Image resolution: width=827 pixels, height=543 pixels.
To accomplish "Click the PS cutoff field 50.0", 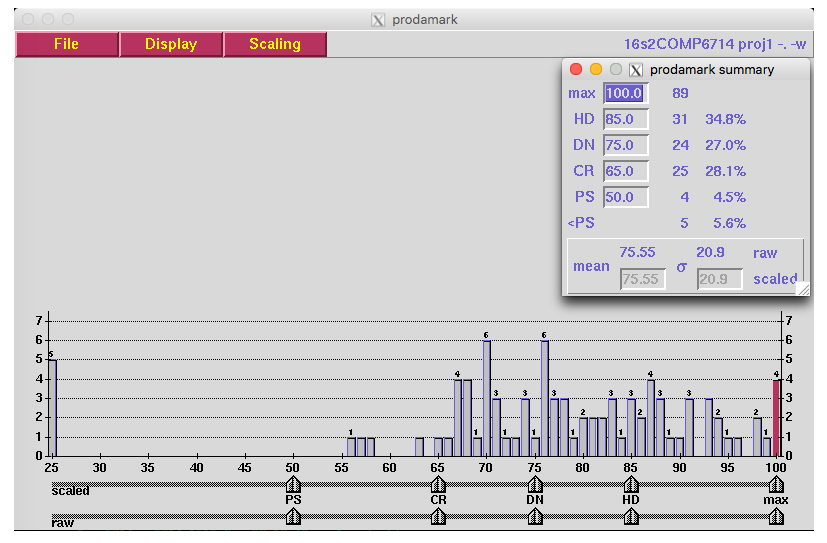I will [625, 197].
